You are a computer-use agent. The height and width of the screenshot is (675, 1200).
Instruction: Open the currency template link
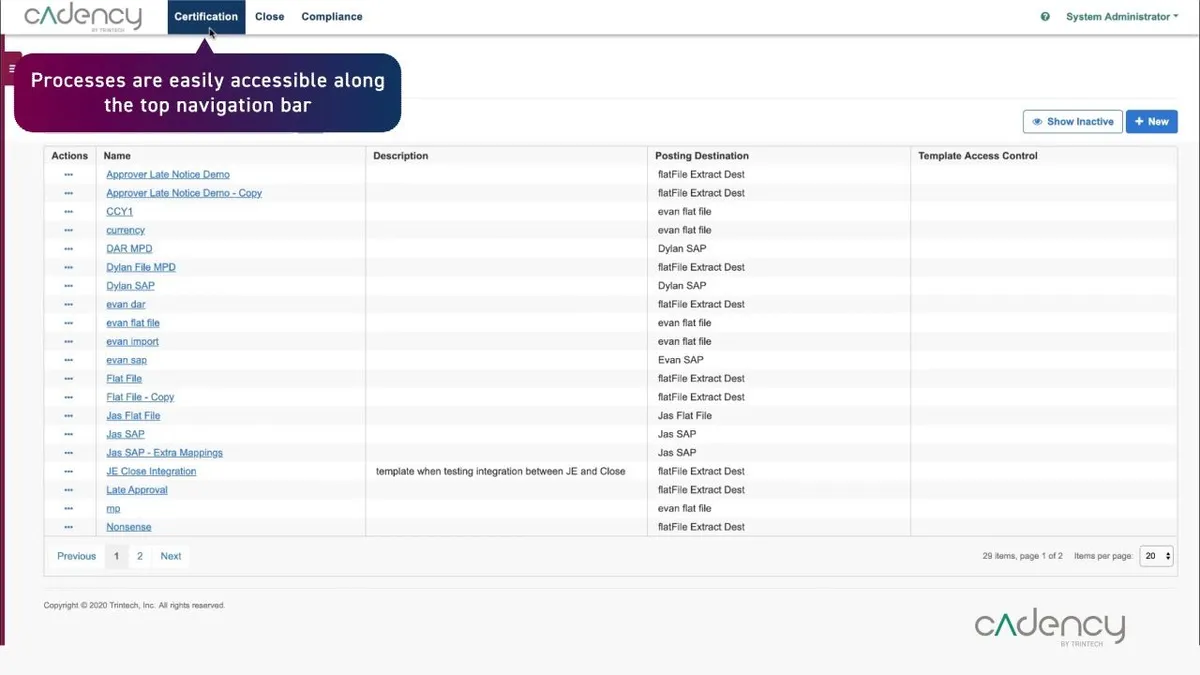pyautogui.click(x=125, y=230)
